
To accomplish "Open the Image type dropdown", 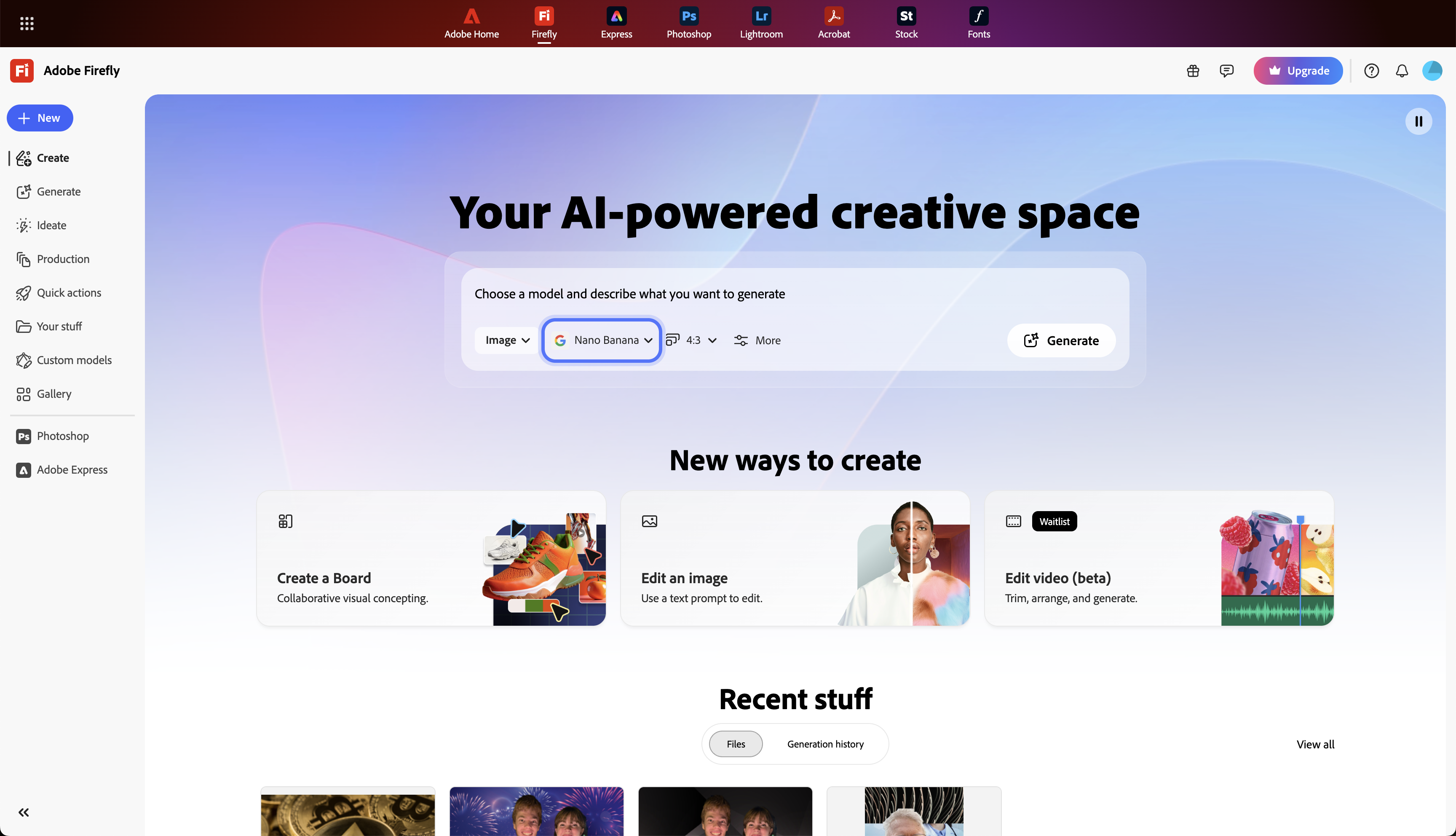I will tap(506, 340).
